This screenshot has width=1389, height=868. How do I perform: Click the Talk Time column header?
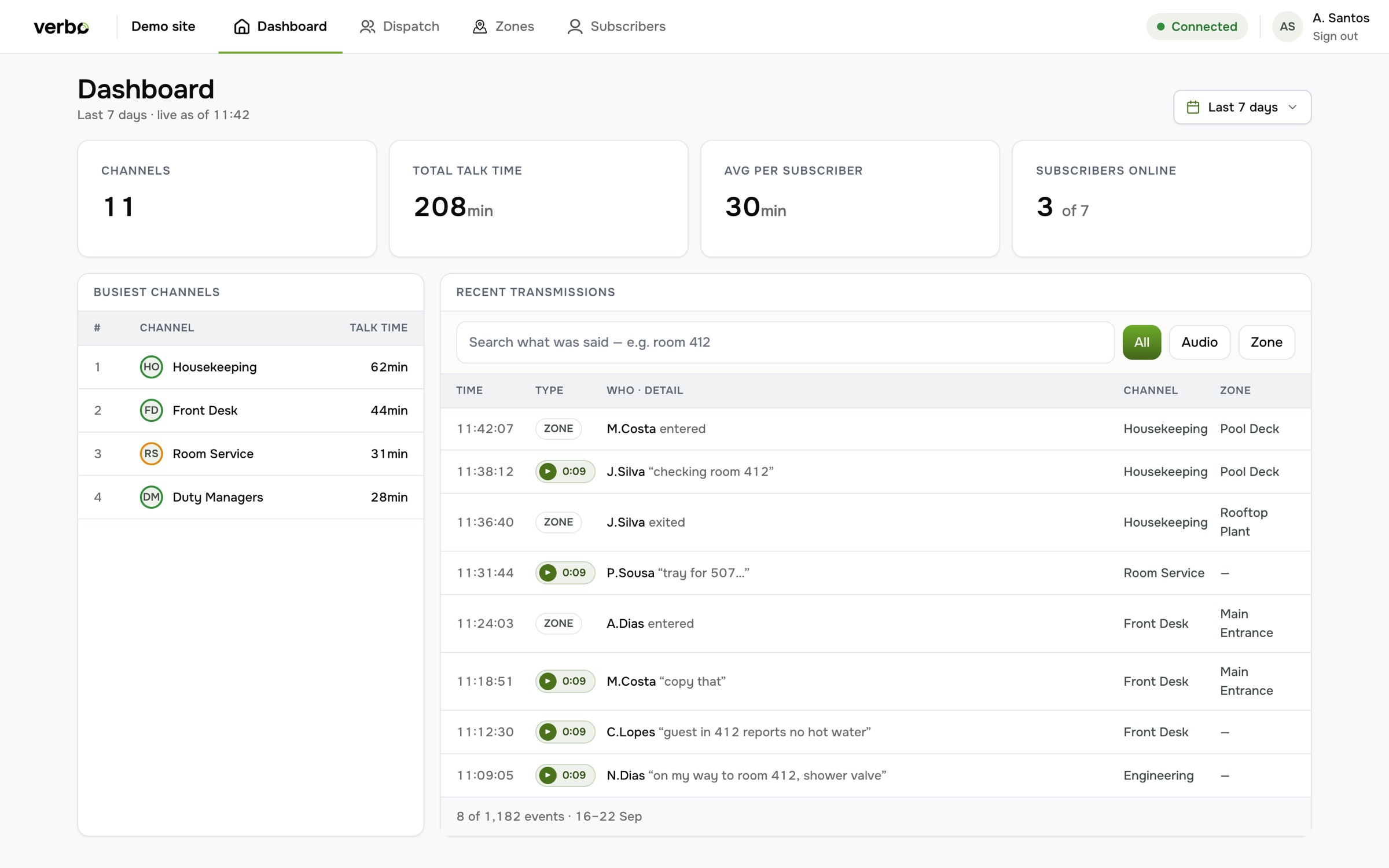(x=379, y=328)
